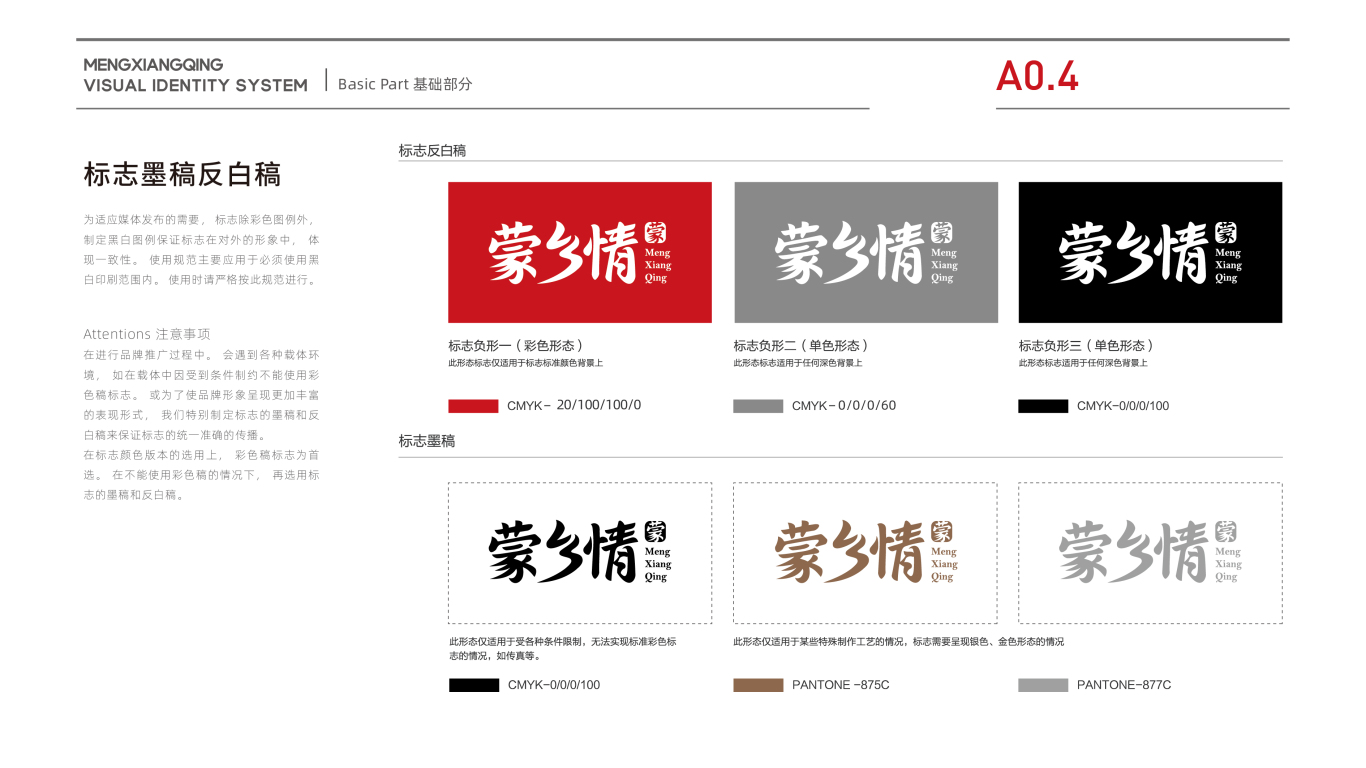Click the black swatch below the ink logo
The width and height of the screenshot is (1366, 768).
[474, 685]
